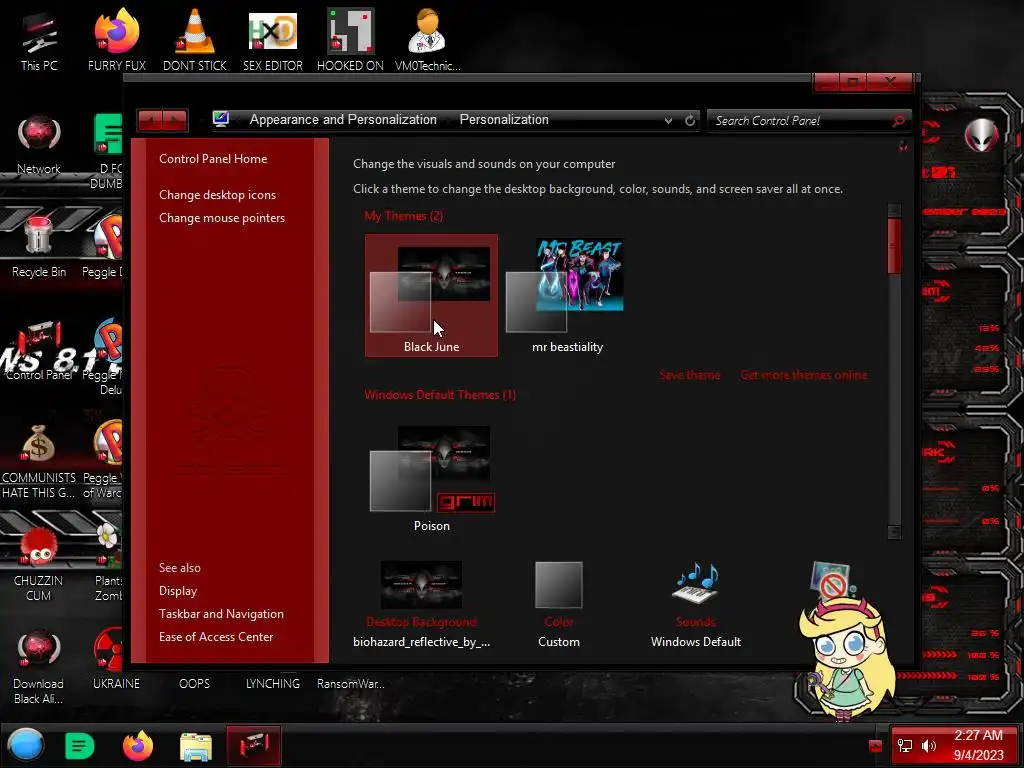
Task: Open the CHUZZIN CUM desktop shortcut
Action: pyautogui.click(x=39, y=564)
